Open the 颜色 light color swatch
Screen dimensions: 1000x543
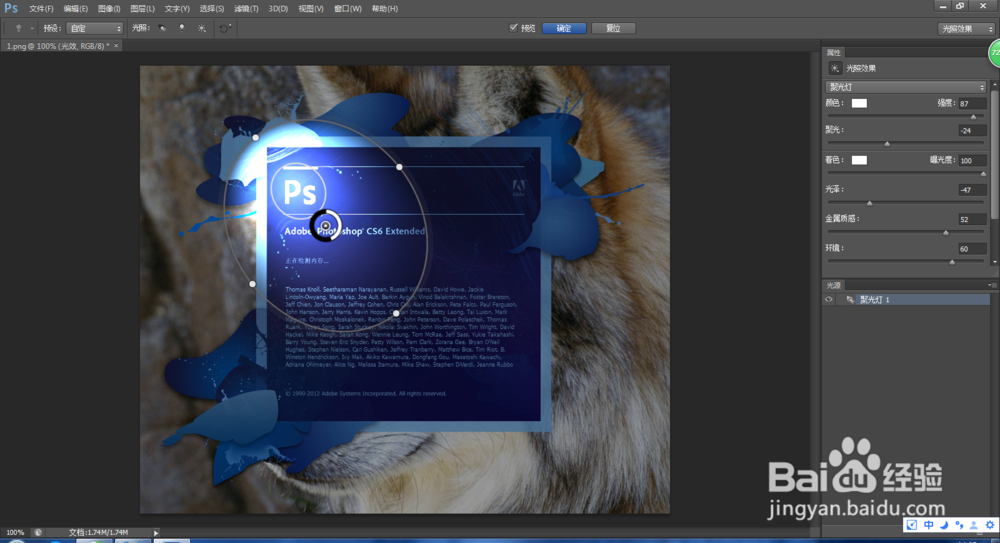point(859,103)
